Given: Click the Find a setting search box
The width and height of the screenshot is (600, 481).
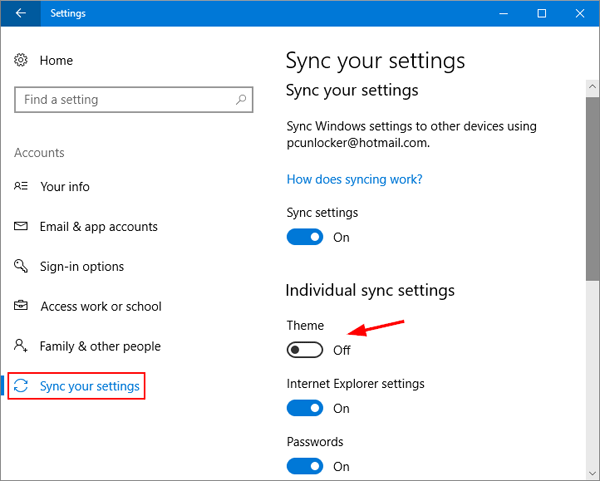Looking at the screenshot, I should [125, 100].
